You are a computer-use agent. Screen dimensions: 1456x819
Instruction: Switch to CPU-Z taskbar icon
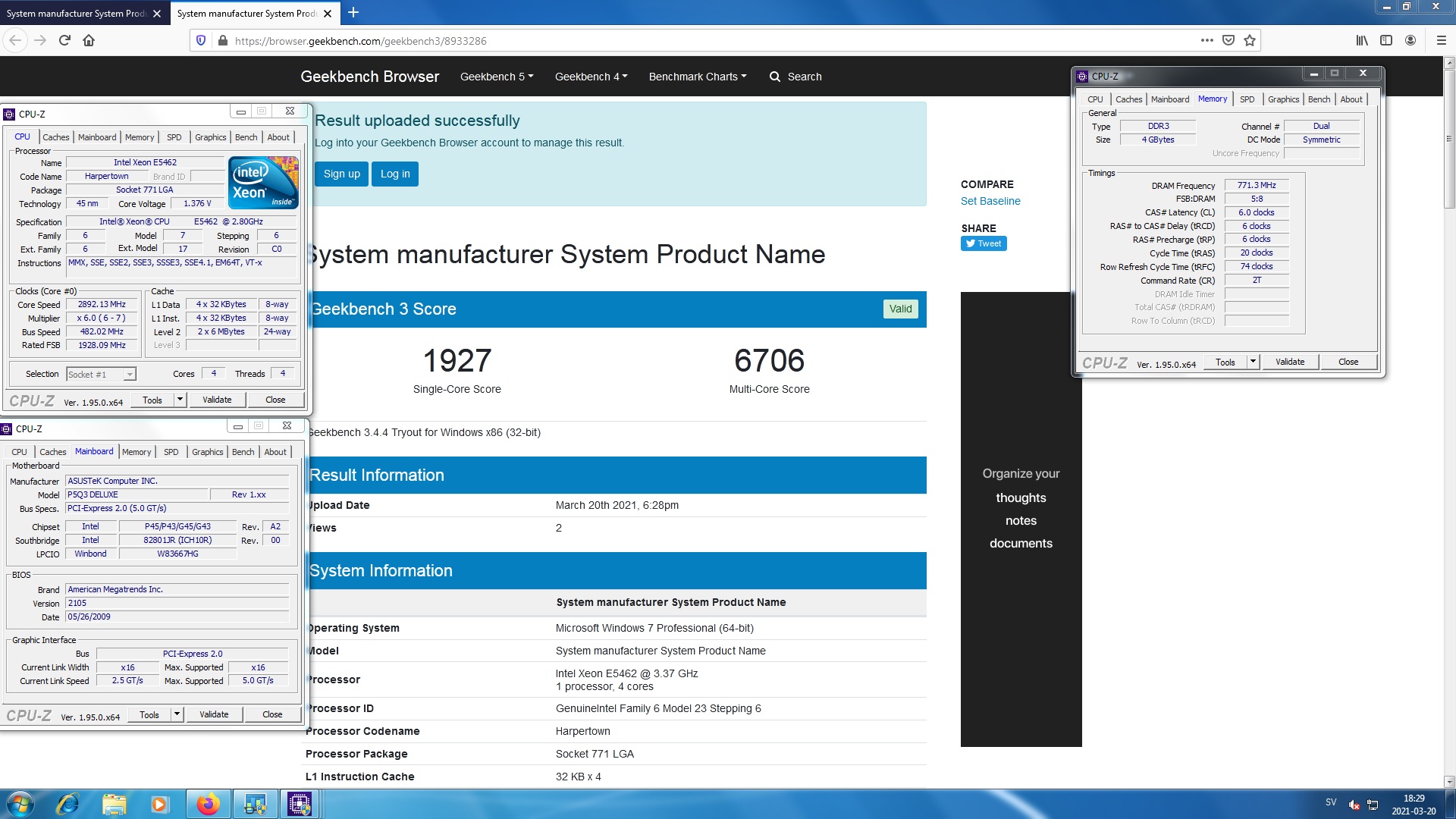(x=300, y=804)
